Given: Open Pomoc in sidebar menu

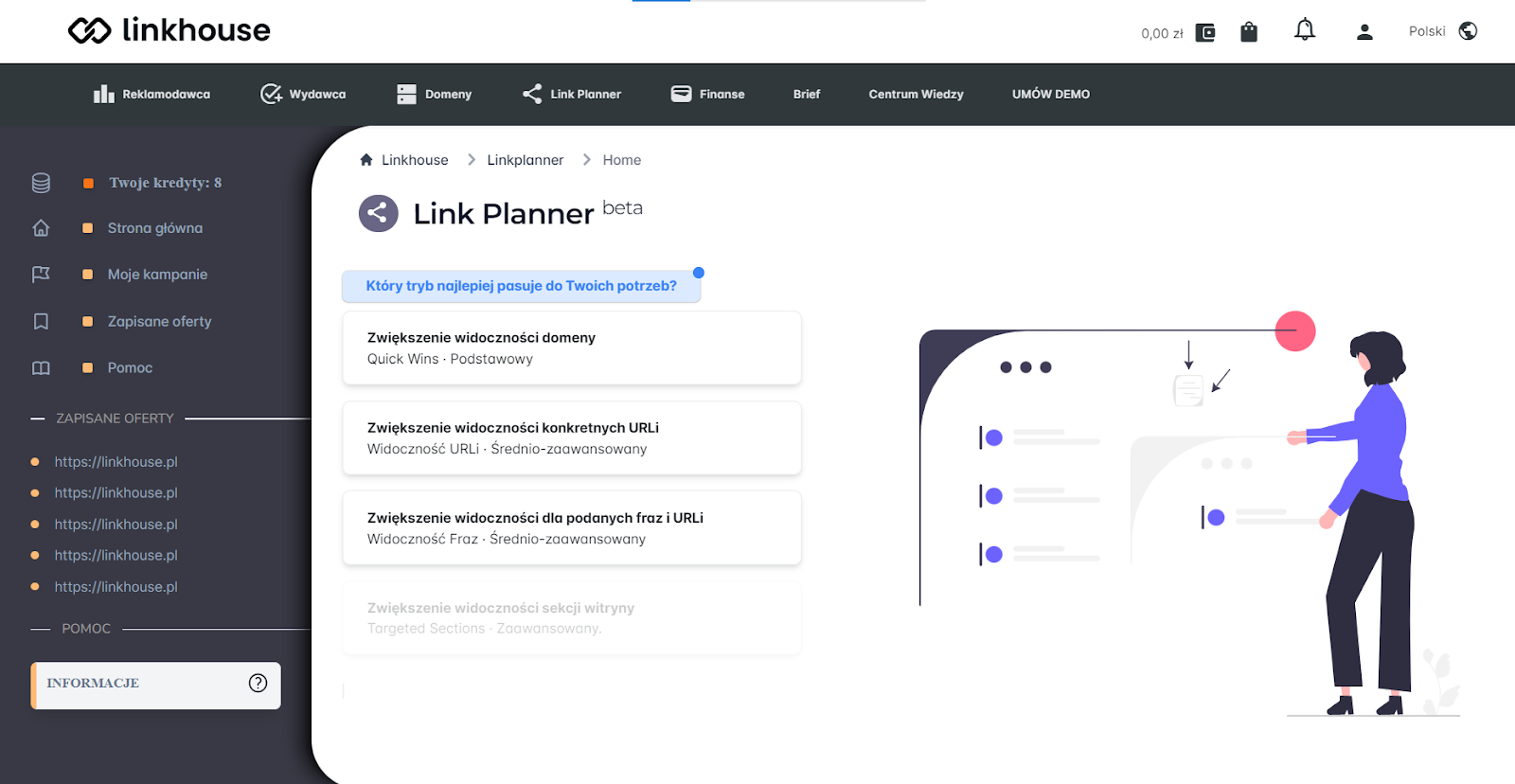Looking at the screenshot, I should pos(130,368).
